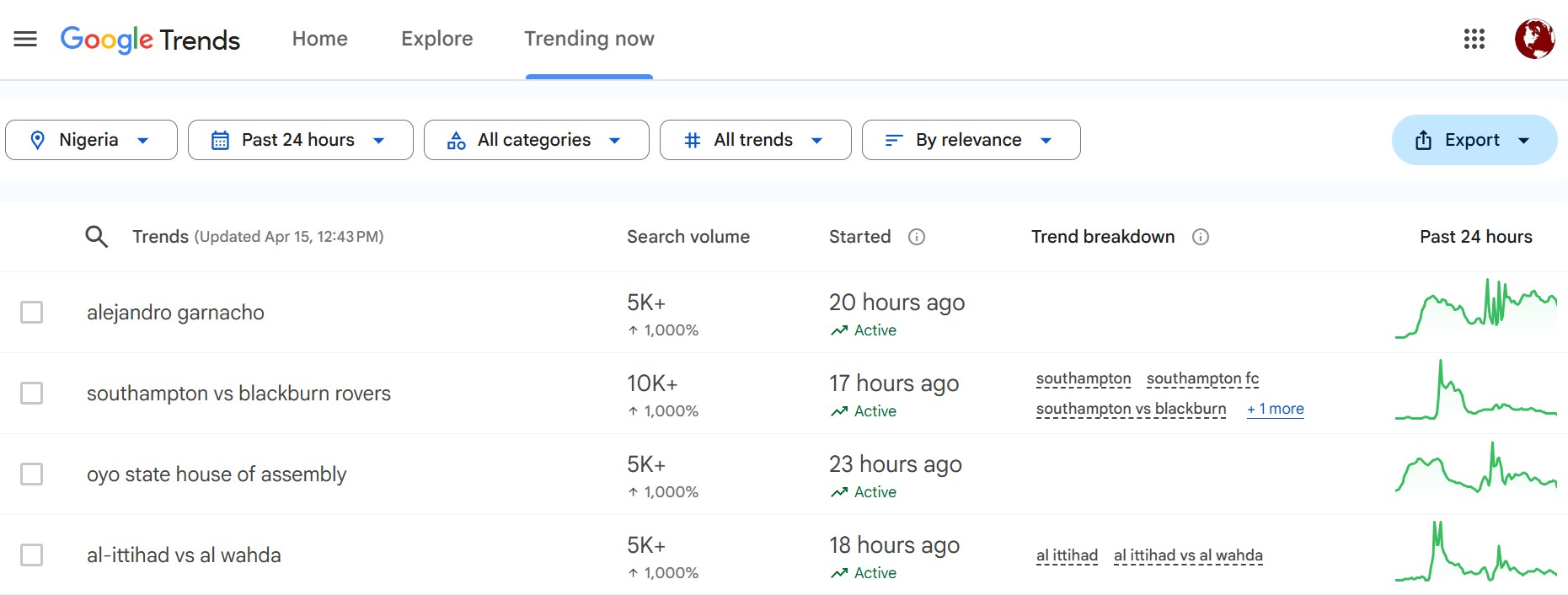Click the sparkline for southampton vs blackburn rovers

pos(1476,389)
